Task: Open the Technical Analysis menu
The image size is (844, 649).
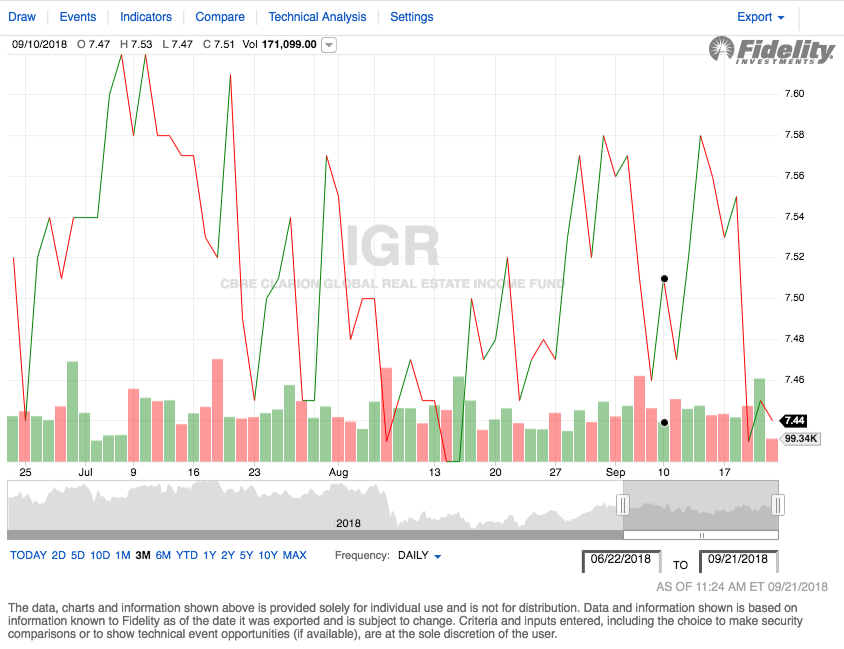Action: [317, 17]
